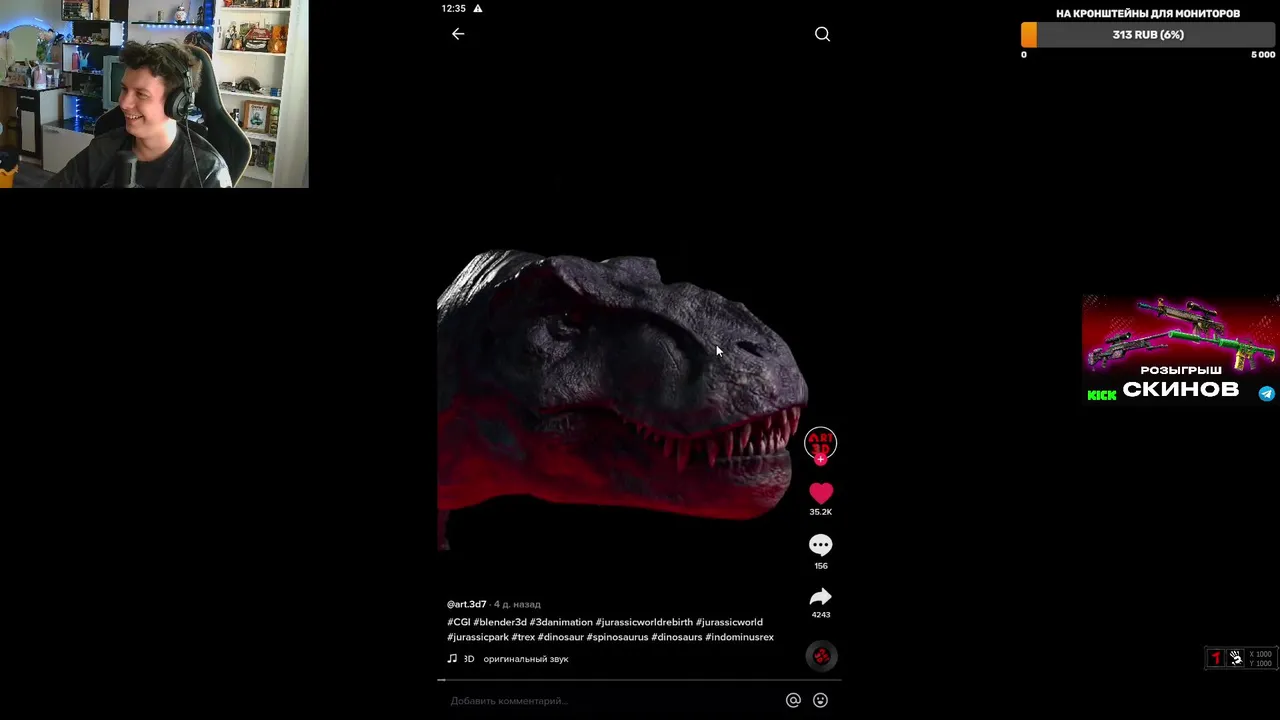Open the #spinosaurus hashtag
The height and width of the screenshot is (720, 1280).
(618, 637)
